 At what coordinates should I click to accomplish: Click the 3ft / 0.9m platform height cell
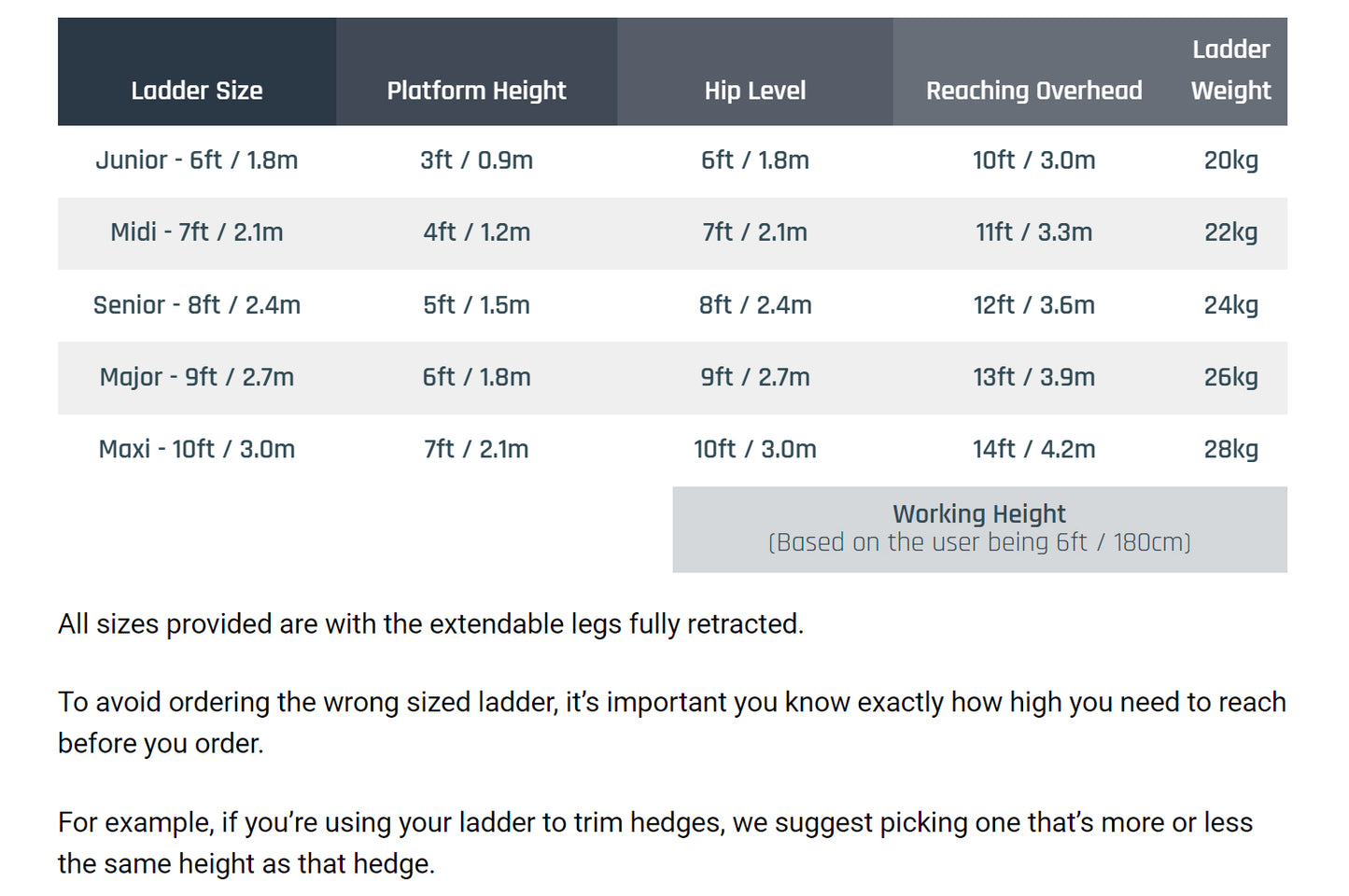click(x=476, y=161)
